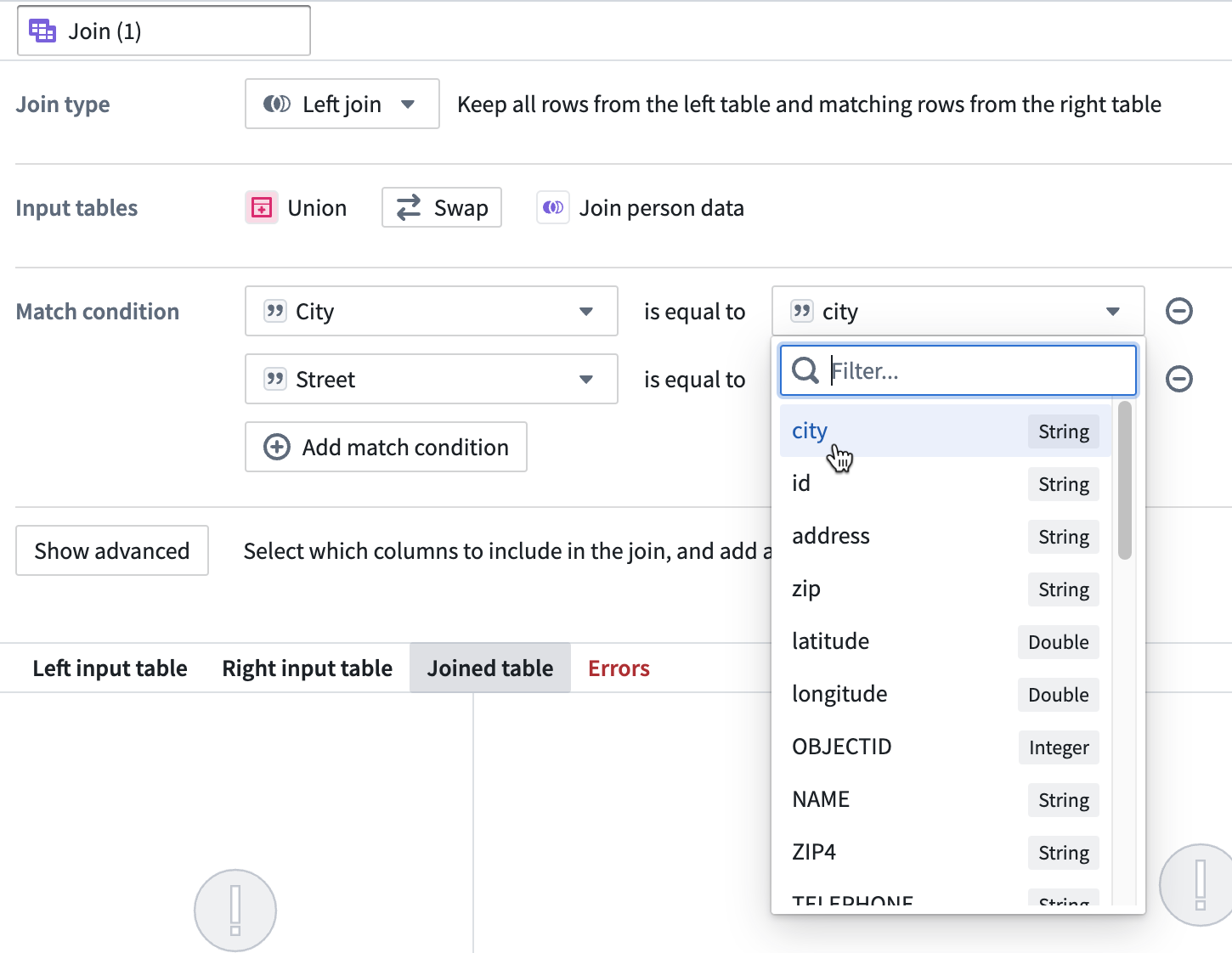Screen dimensions: 1232x953
Task: Expand the Street column dropdown
Action: click(x=432, y=379)
